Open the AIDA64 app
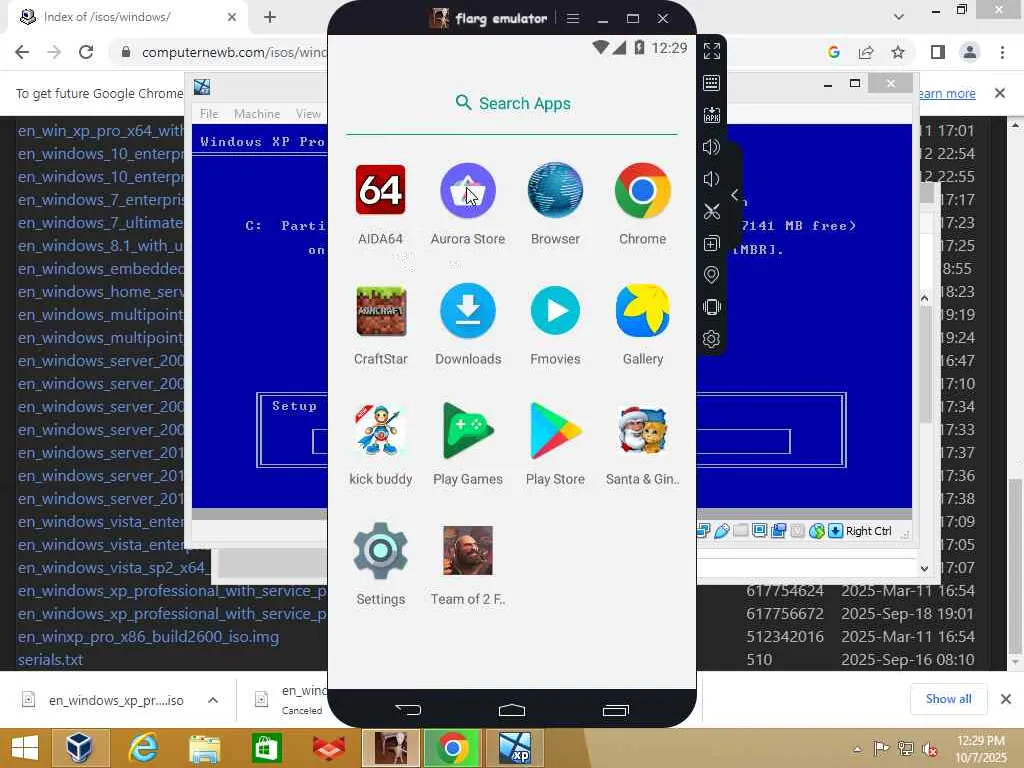 380,190
